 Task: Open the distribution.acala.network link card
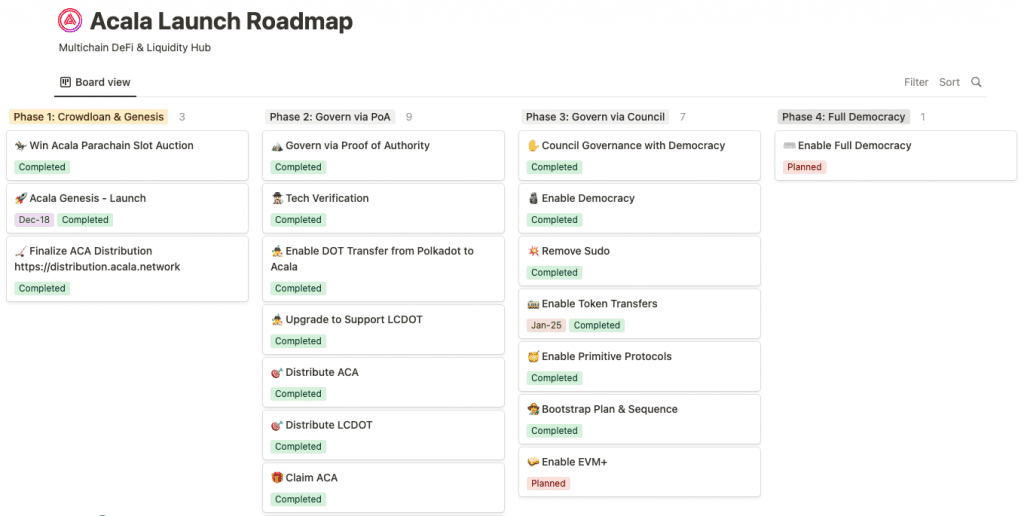[x=127, y=269]
